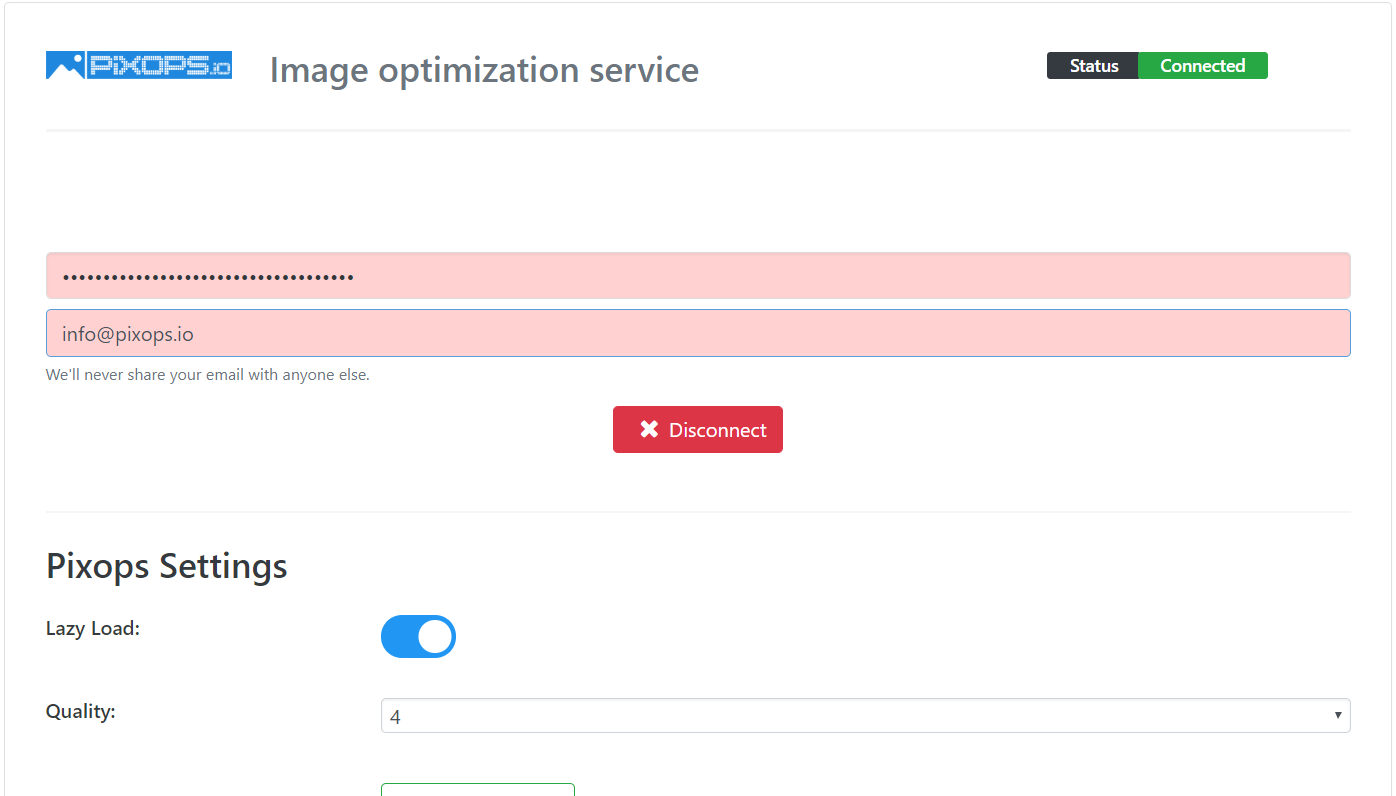Click the Image optimization service heading

(484, 70)
